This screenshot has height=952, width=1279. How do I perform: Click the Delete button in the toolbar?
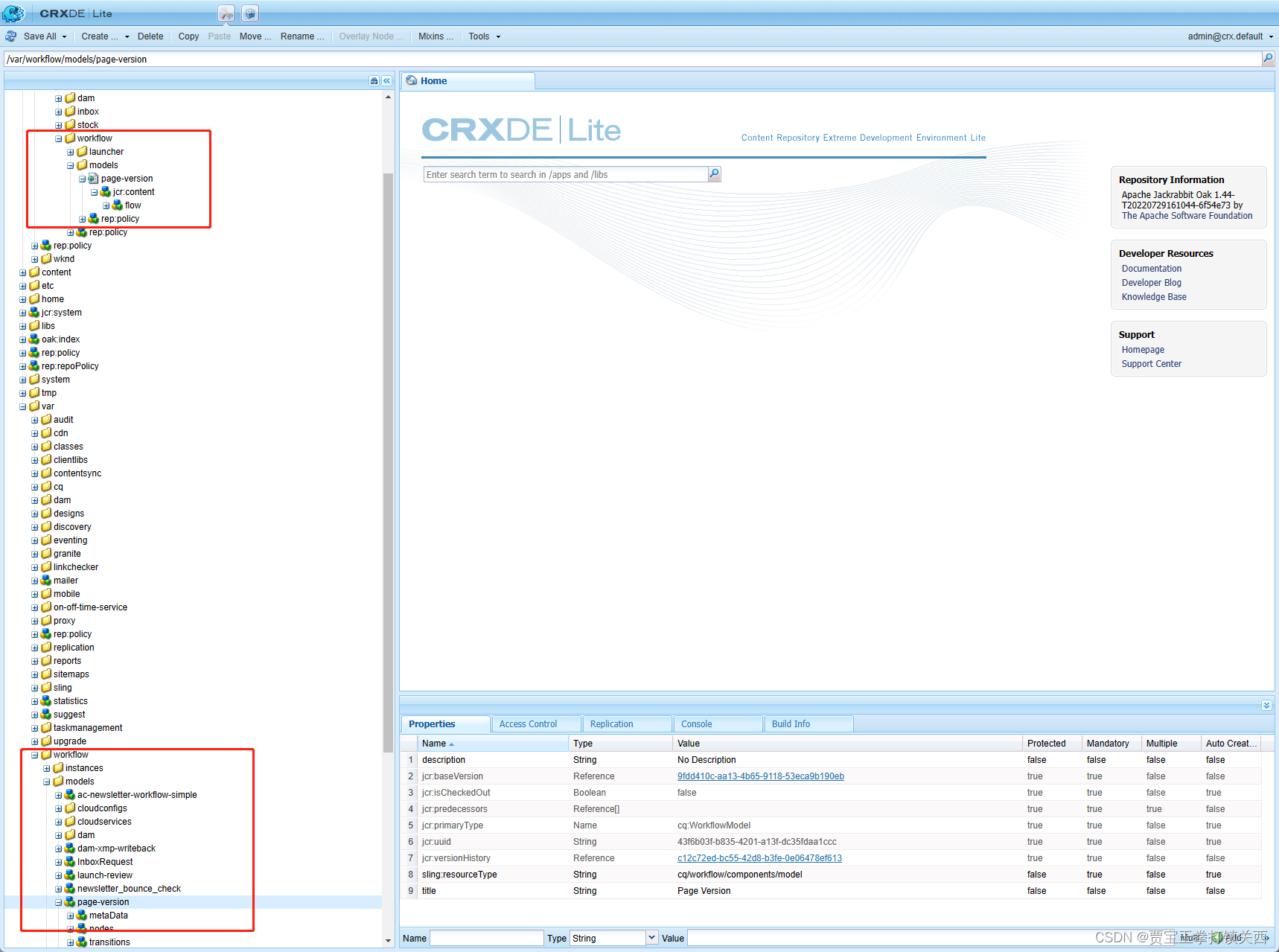[x=150, y=36]
